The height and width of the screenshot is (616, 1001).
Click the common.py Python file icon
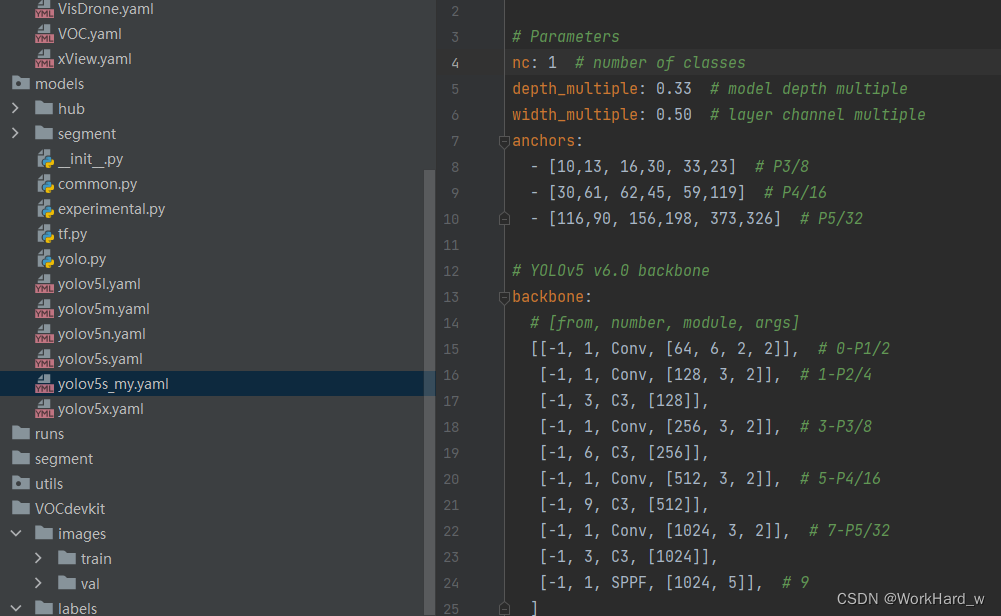(x=45, y=184)
